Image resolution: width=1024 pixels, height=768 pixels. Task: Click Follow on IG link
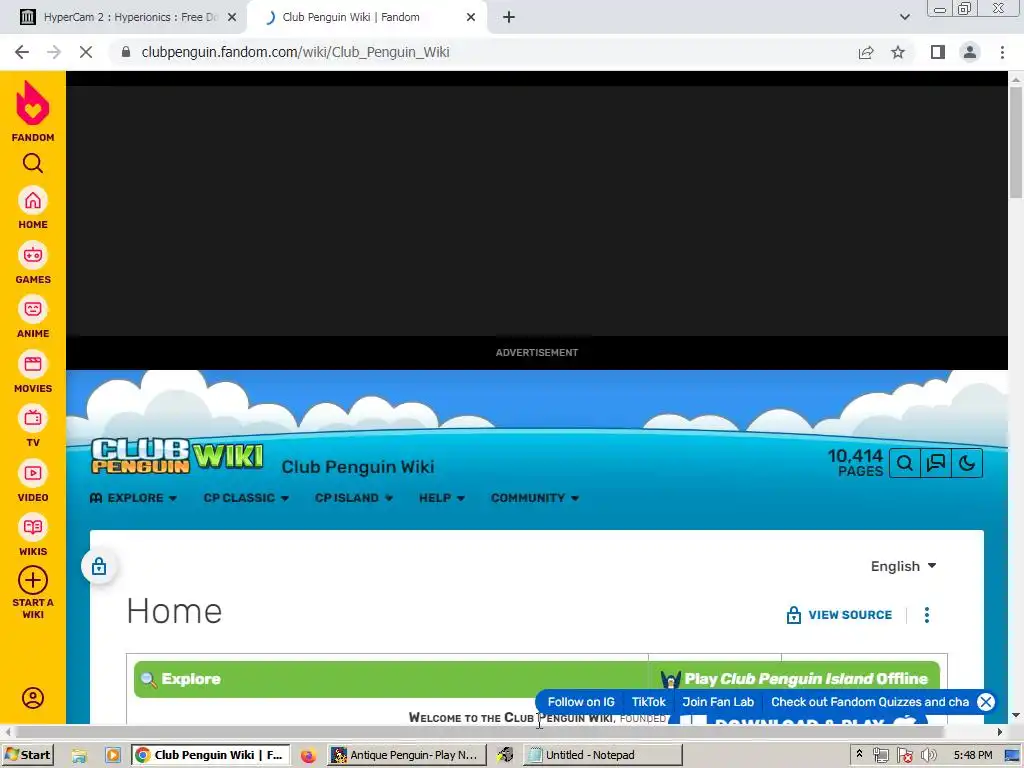click(x=581, y=702)
